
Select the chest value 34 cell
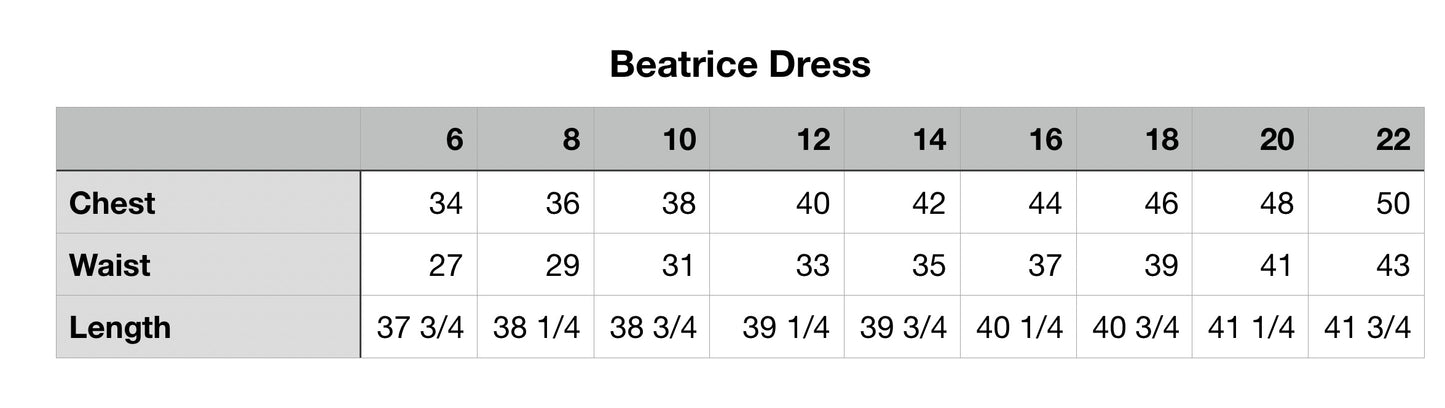pos(446,203)
